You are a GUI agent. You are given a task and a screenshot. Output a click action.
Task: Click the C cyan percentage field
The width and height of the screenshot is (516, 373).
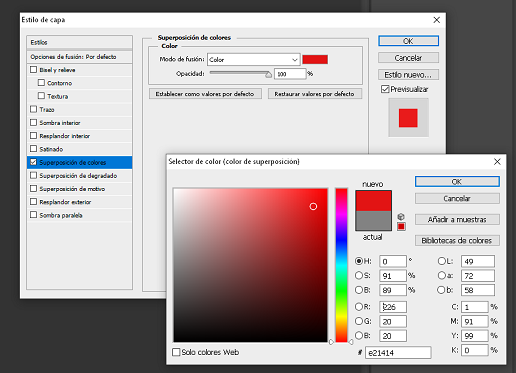pyautogui.click(x=475, y=307)
